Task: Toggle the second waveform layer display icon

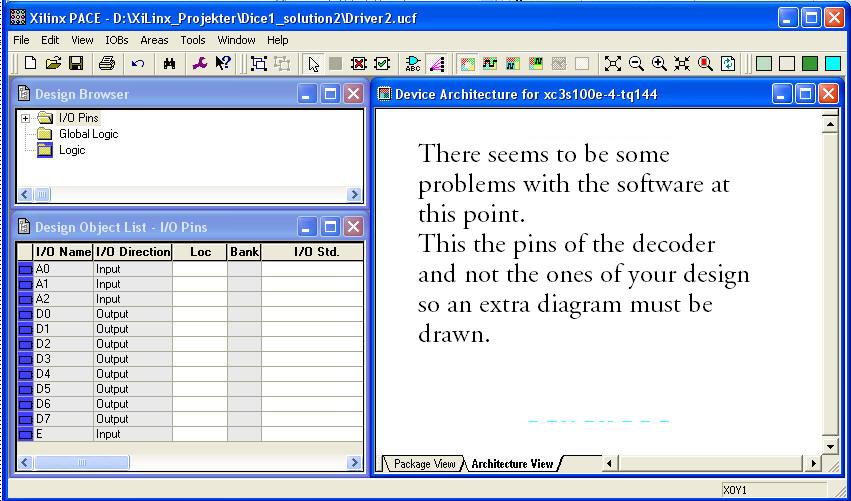Action: (490, 64)
